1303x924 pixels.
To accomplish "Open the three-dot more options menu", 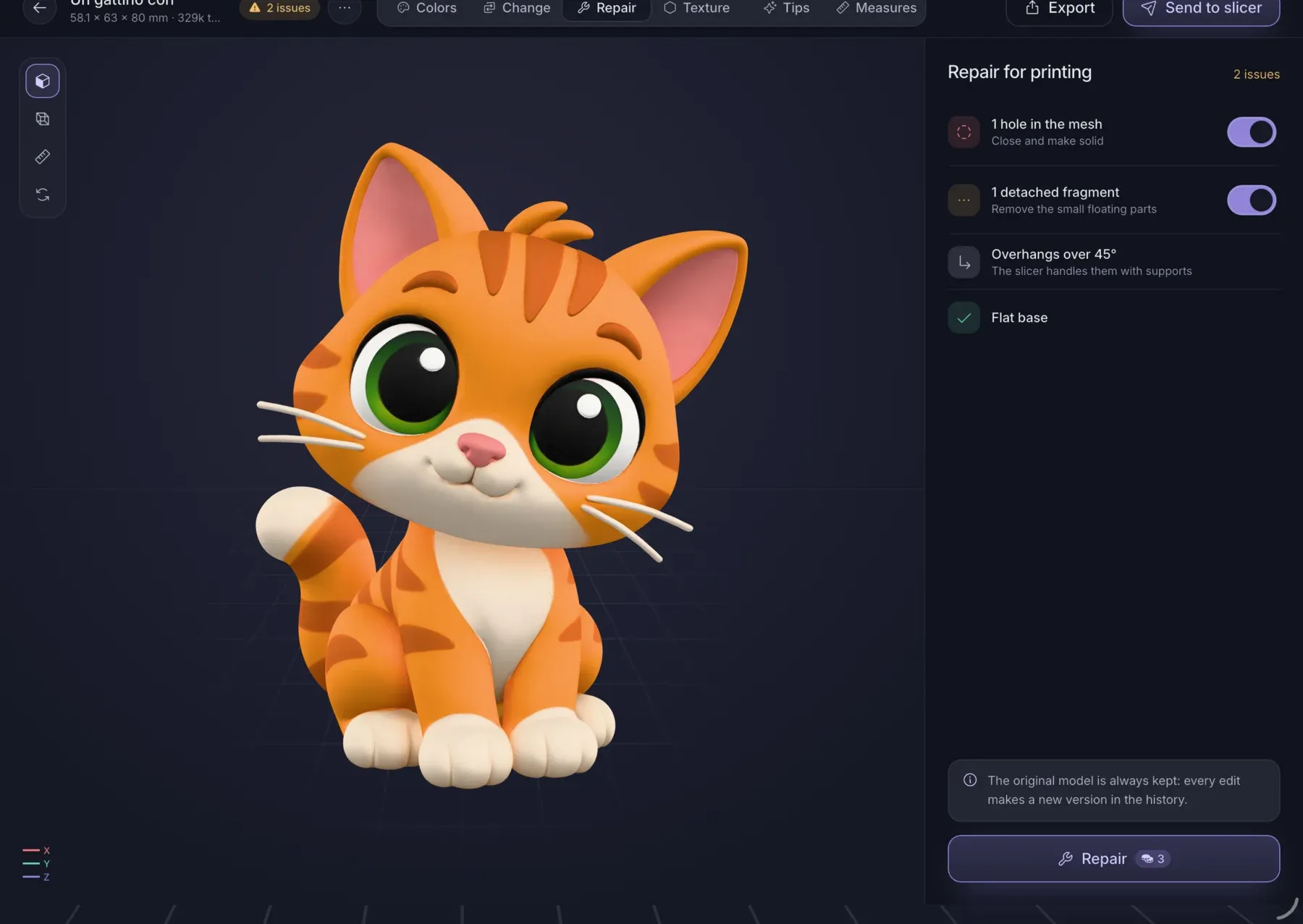I will pyautogui.click(x=345, y=9).
